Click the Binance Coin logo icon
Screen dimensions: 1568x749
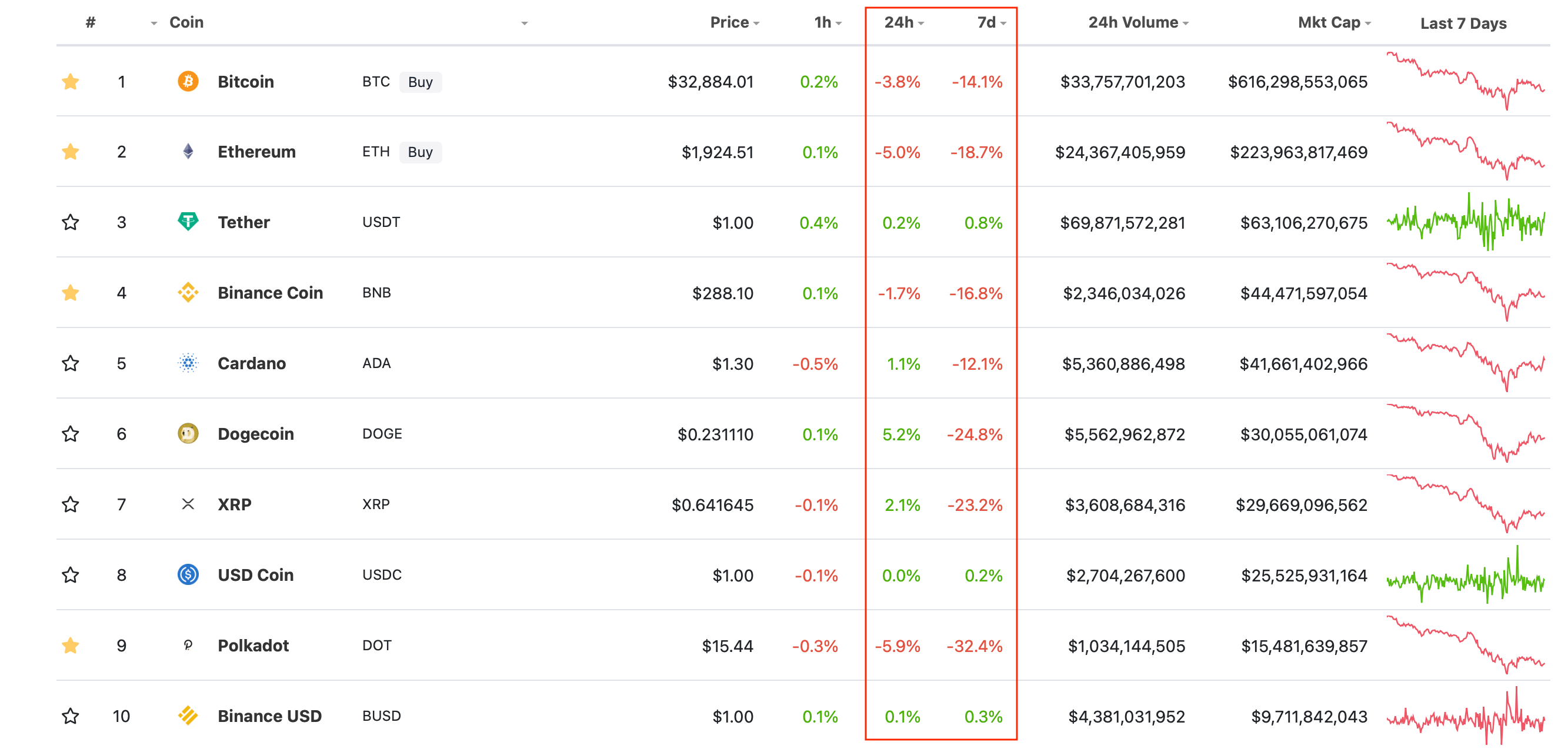click(188, 292)
